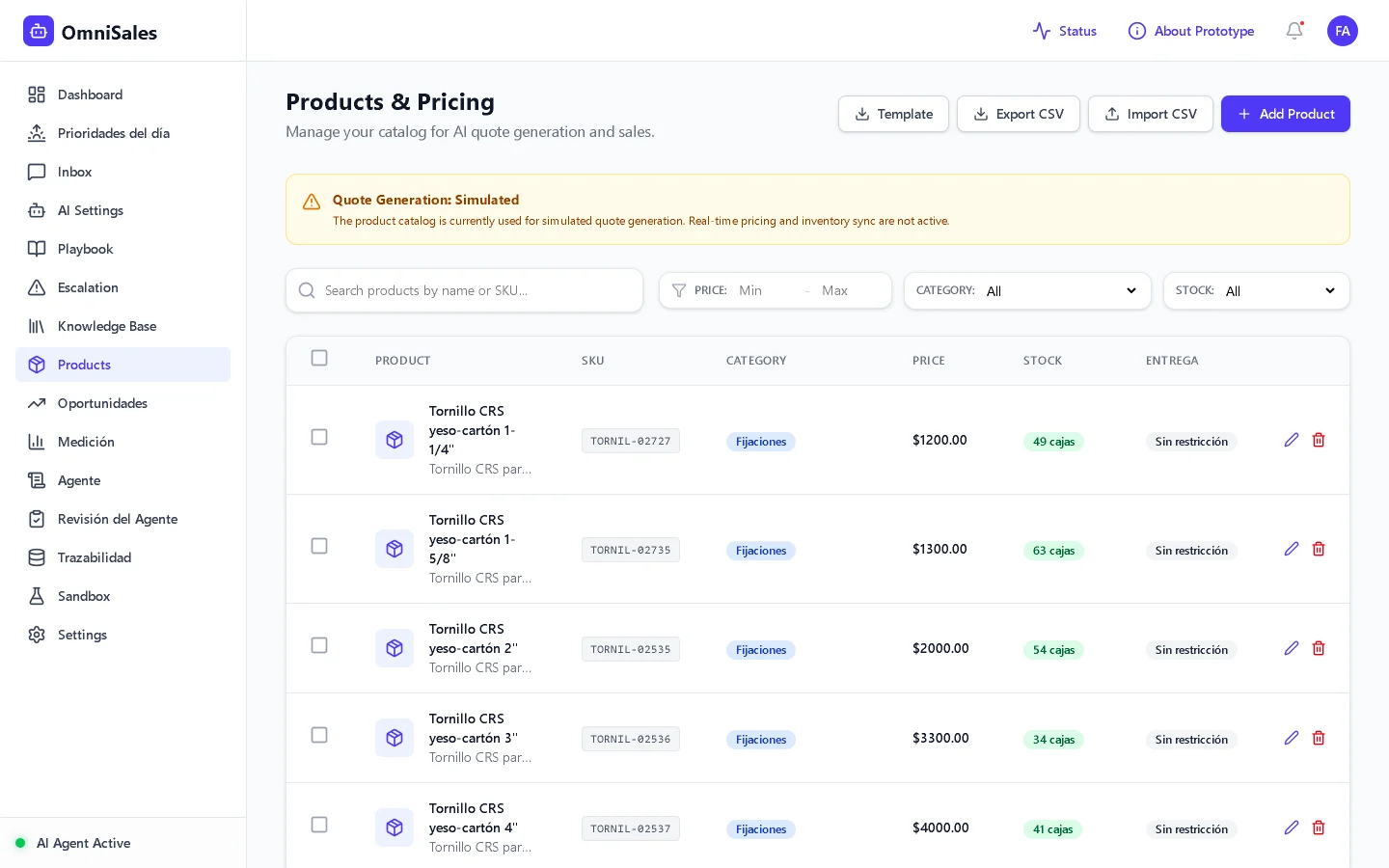Open the Sandbox sidebar item
1389x868 pixels.
[123, 596]
